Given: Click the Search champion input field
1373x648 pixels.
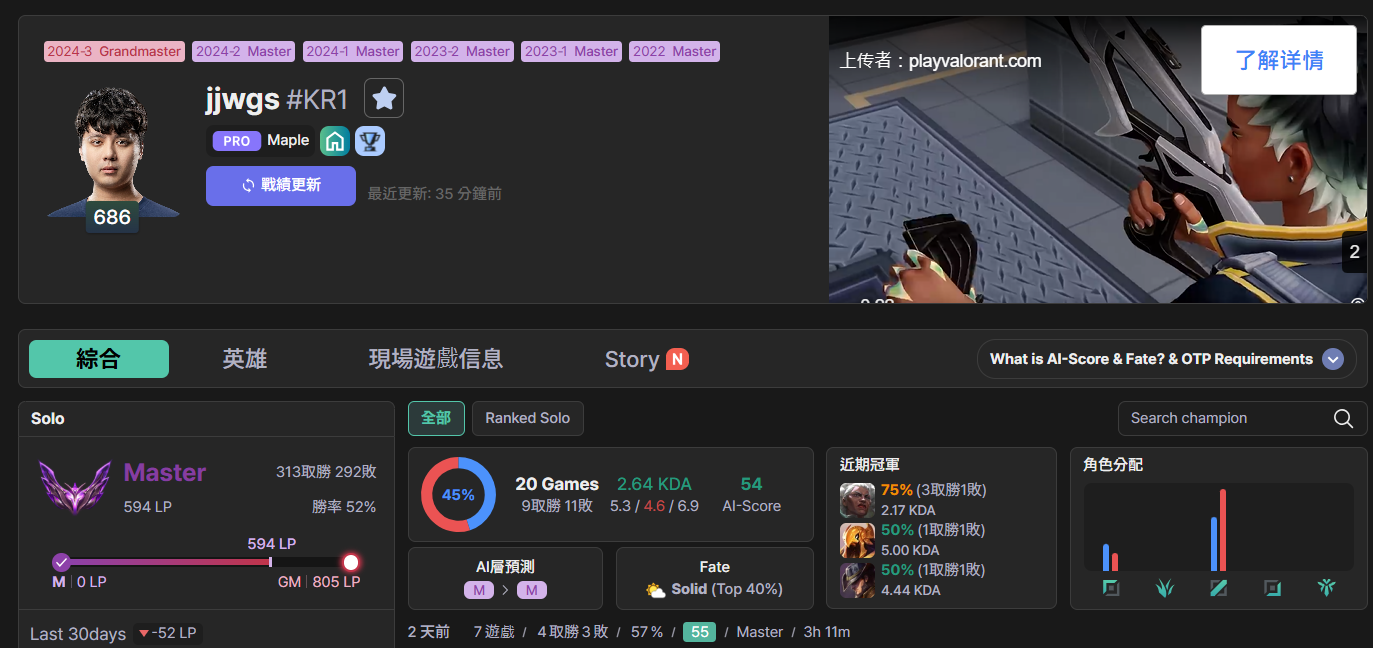Looking at the screenshot, I should click(x=1242, y=418).
